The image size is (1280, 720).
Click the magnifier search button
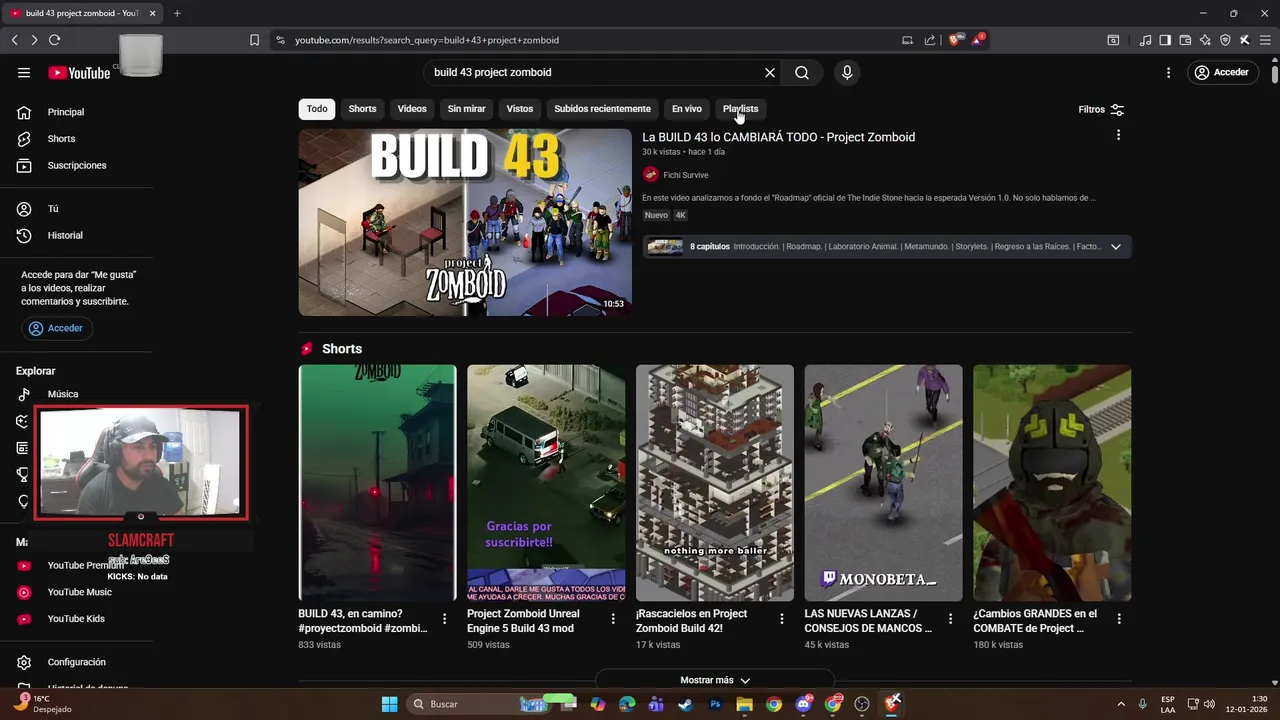point(802,72)
